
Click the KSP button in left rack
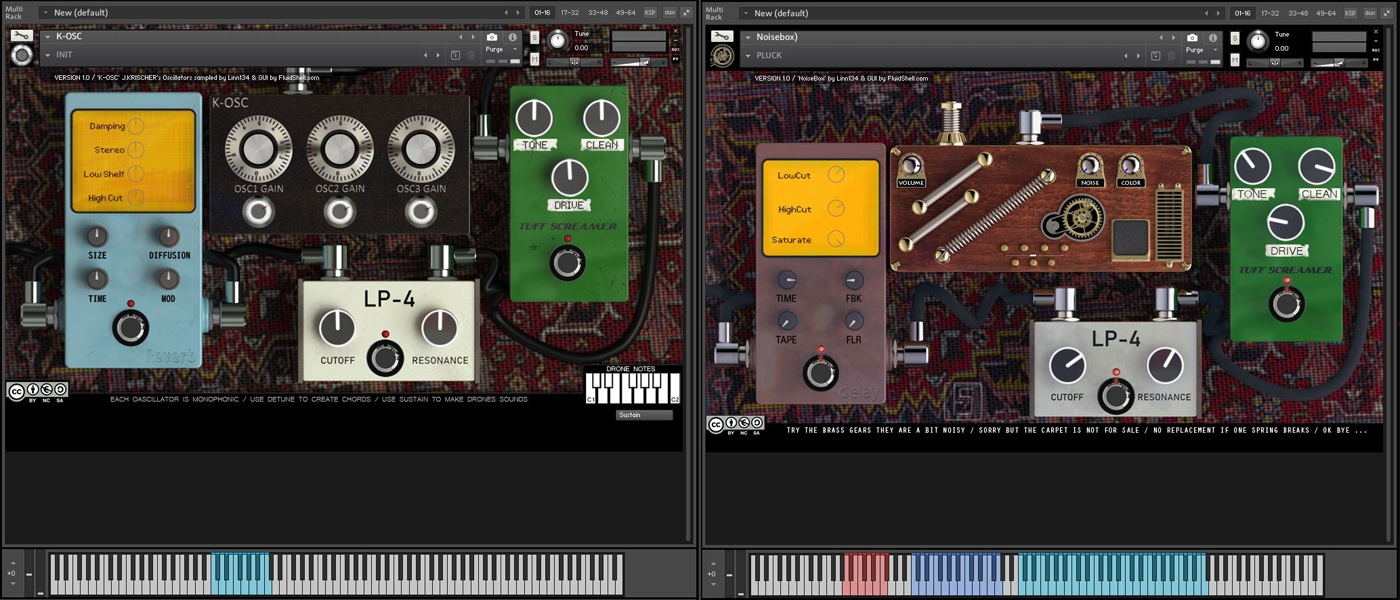(x=650, y=13)
